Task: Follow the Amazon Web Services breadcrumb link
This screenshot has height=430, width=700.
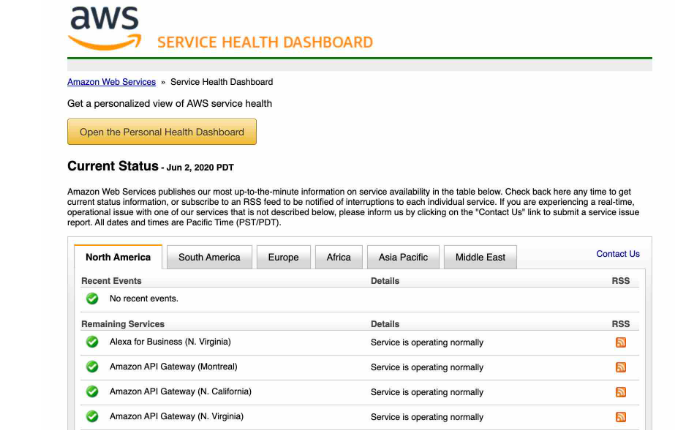Action: point(112,82)
